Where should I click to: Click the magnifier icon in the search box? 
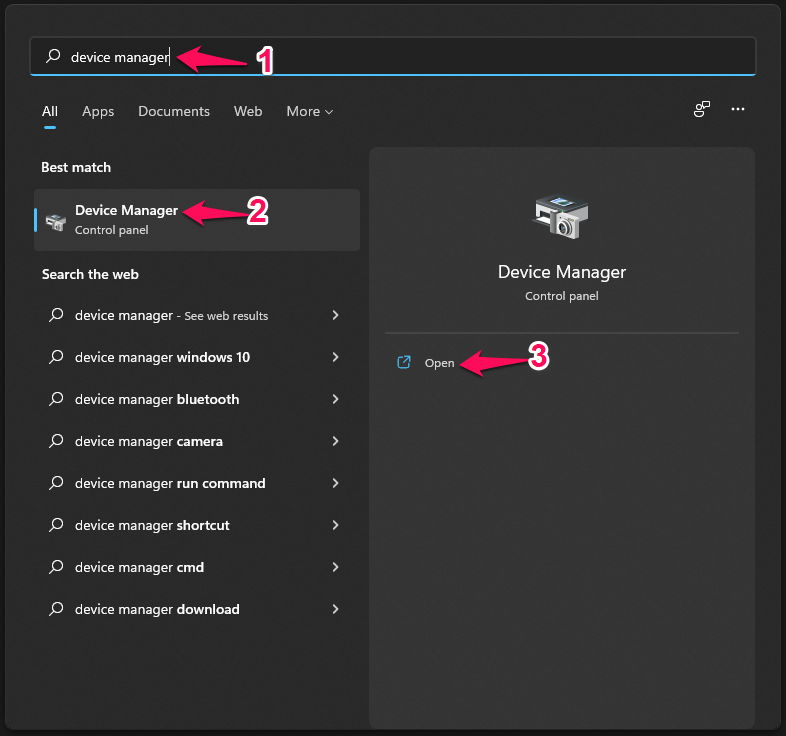53,57
